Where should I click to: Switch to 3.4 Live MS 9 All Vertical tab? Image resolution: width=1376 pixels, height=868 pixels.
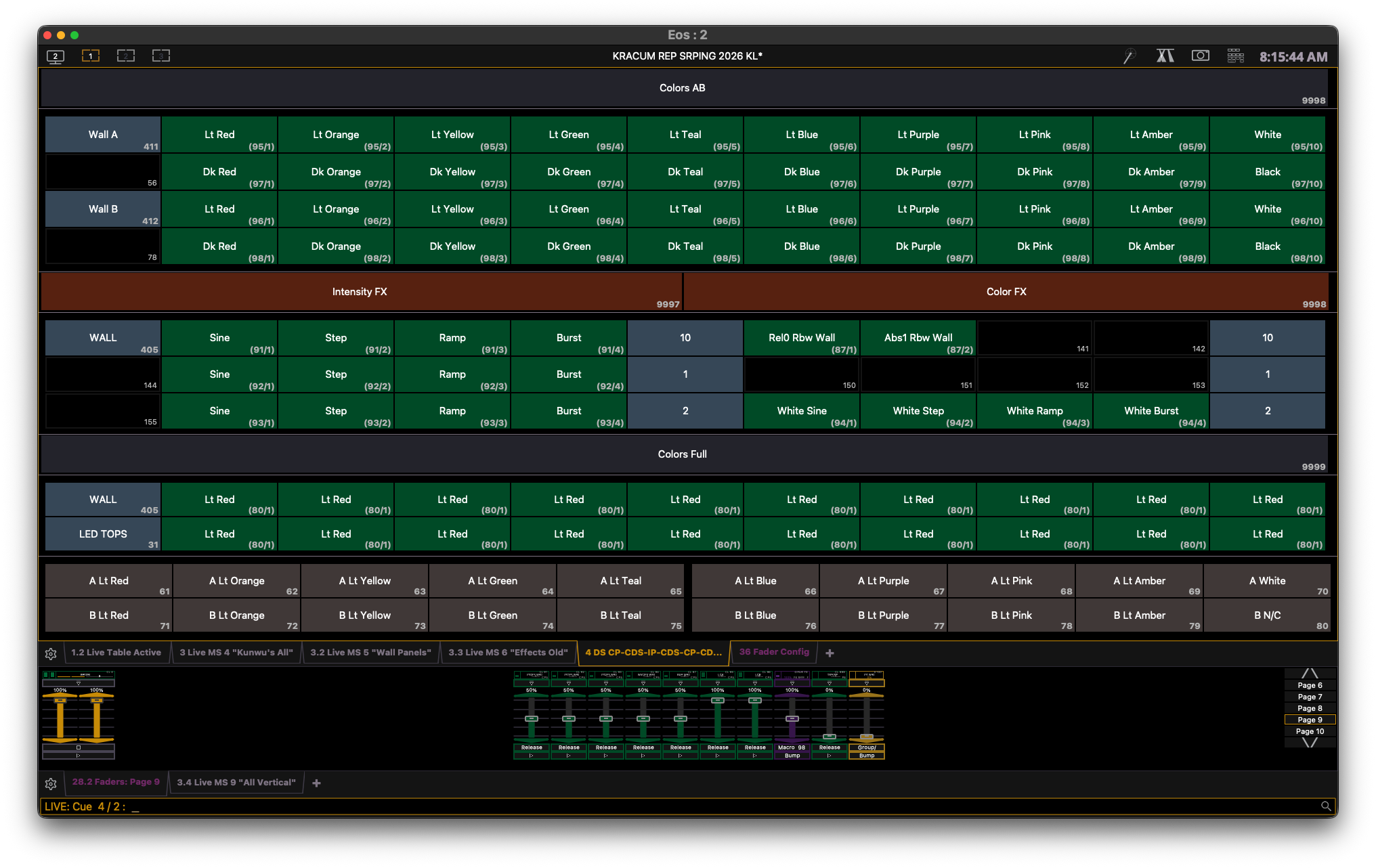[x=236, y=783]
